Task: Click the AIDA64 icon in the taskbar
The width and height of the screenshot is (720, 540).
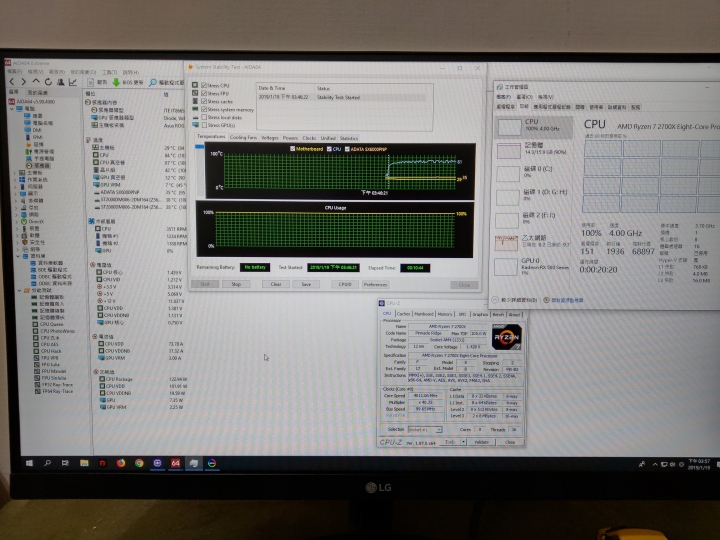Action: pyautogui.click(x=175, y=463)
